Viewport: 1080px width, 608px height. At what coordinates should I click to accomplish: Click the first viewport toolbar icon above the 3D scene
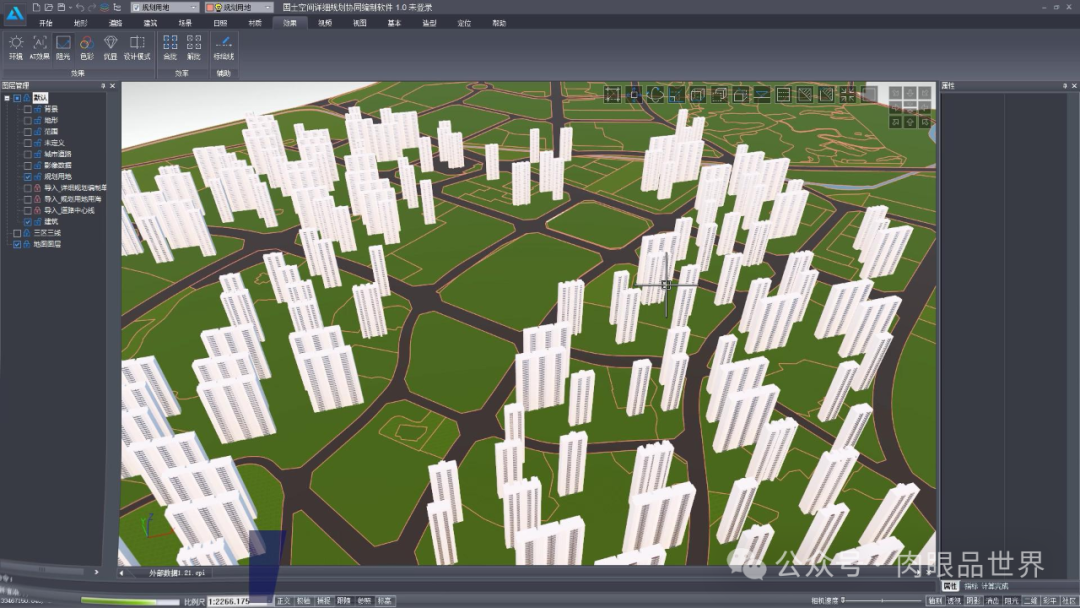pos(612,95)
